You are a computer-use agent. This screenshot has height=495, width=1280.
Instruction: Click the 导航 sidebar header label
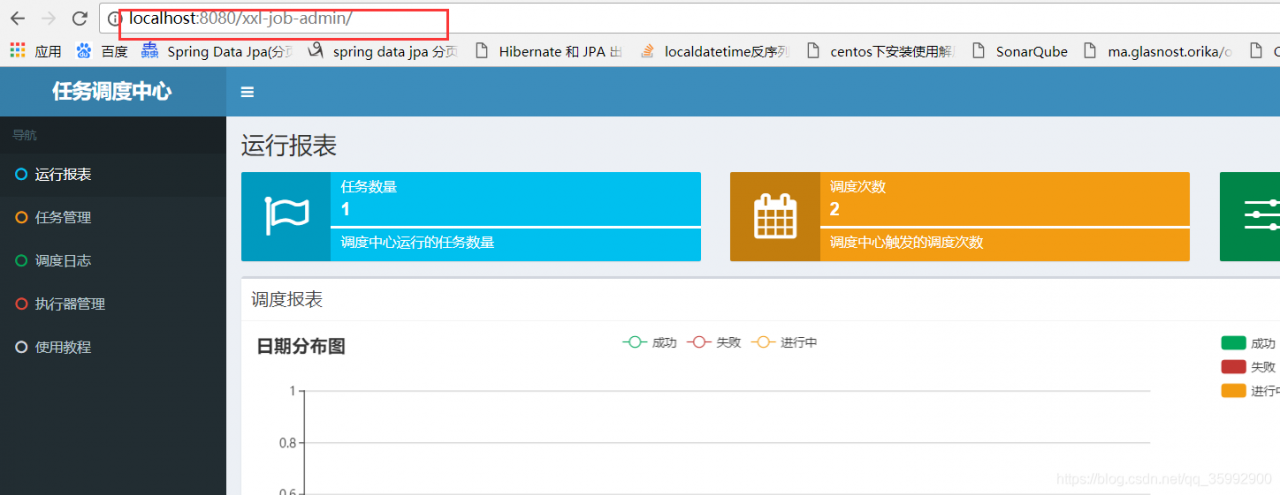click(24, 135)
